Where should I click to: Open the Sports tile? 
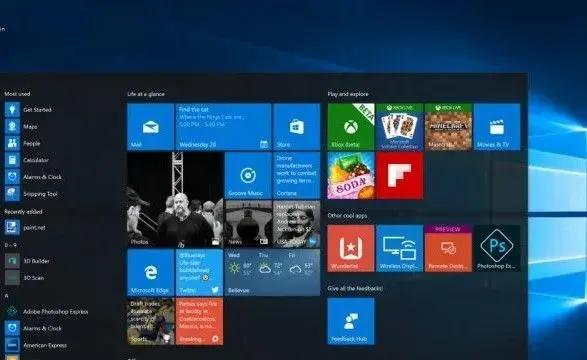(x=150, y=321)
